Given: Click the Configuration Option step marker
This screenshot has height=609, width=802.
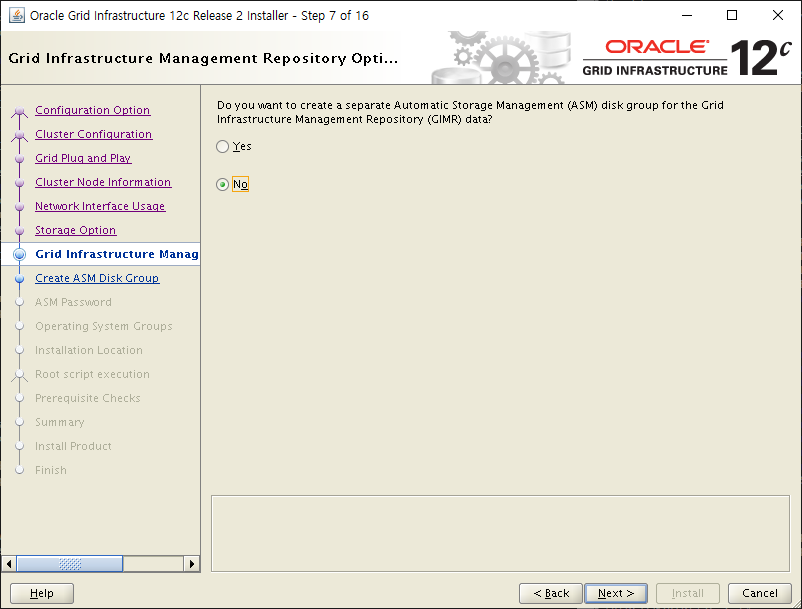Looking at the screenshot, I should [19, 111].
